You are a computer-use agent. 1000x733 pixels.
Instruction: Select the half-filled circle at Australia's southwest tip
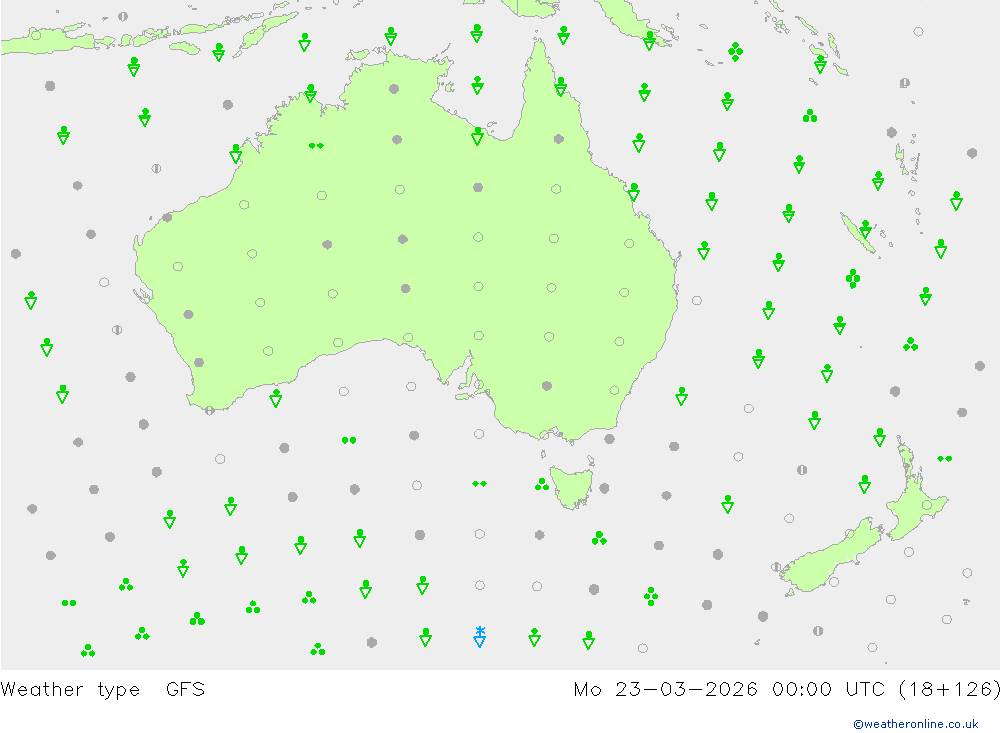click(x=210, y=410)
